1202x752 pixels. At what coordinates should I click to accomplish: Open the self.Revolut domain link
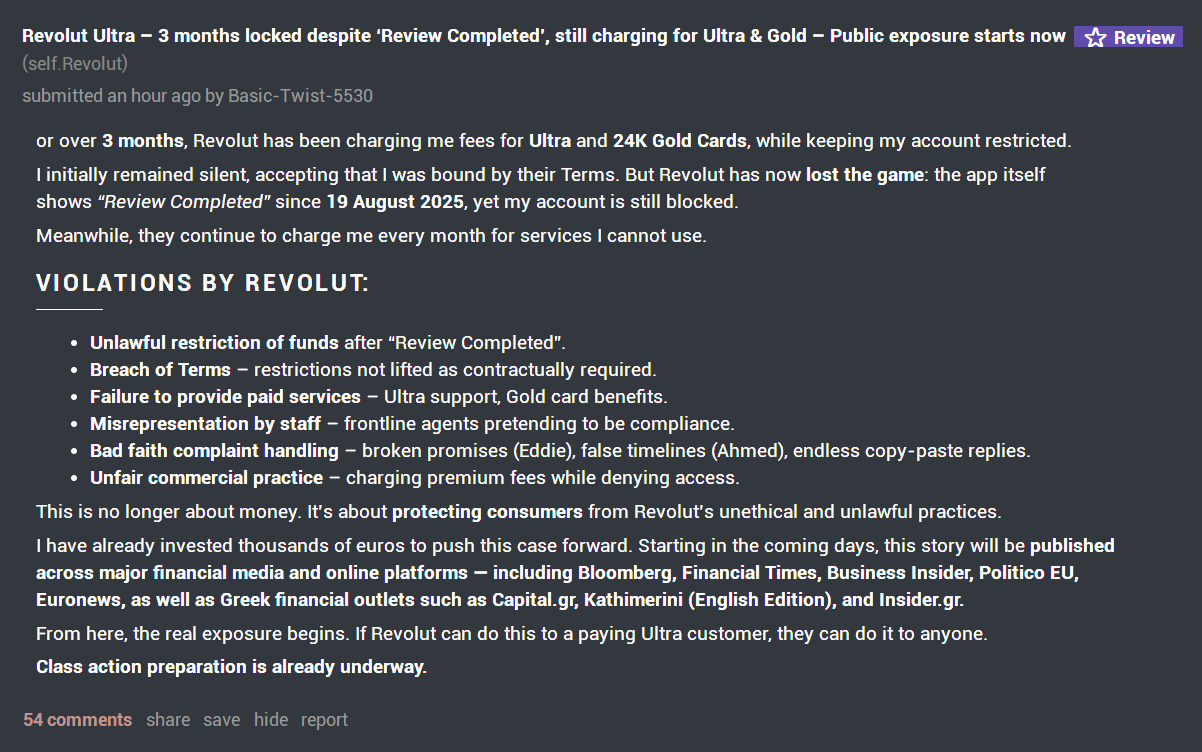(x=75, y=64)
